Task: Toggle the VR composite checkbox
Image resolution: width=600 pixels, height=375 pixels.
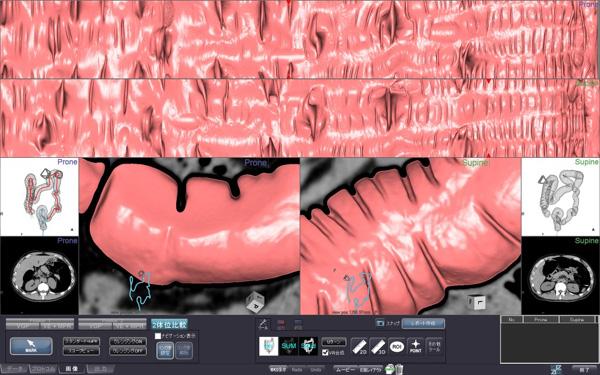Action: [325, 352]
